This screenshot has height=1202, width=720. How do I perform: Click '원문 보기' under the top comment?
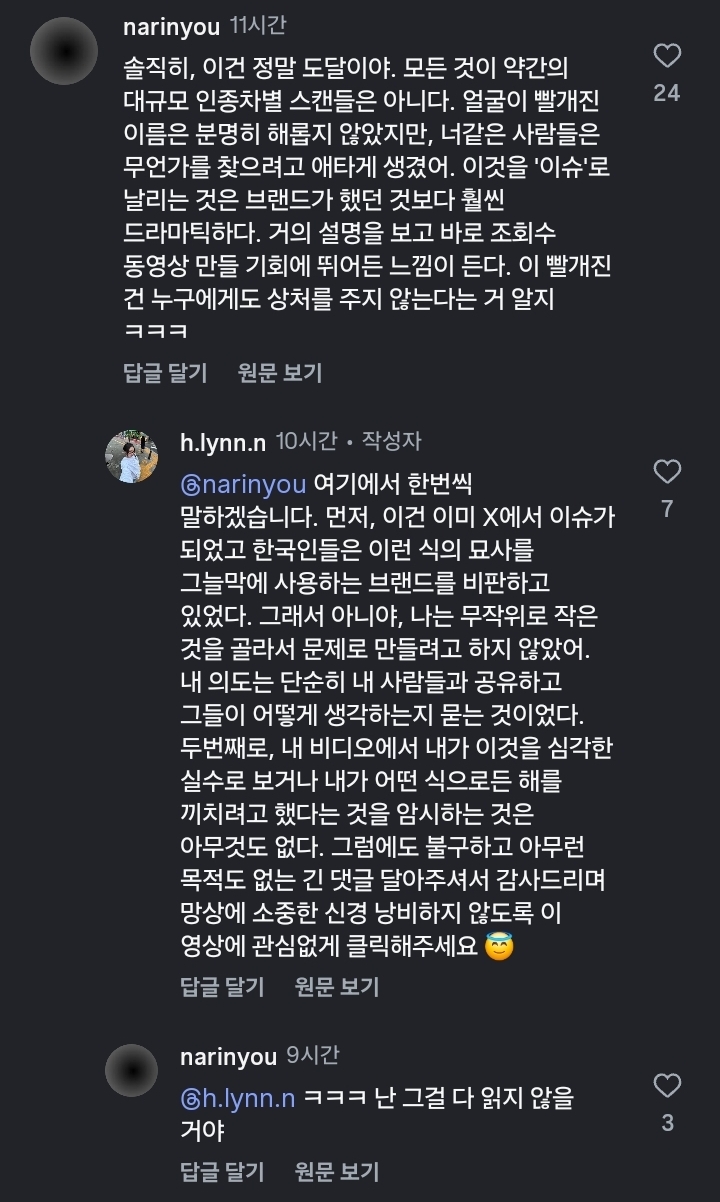coord(280,373)
